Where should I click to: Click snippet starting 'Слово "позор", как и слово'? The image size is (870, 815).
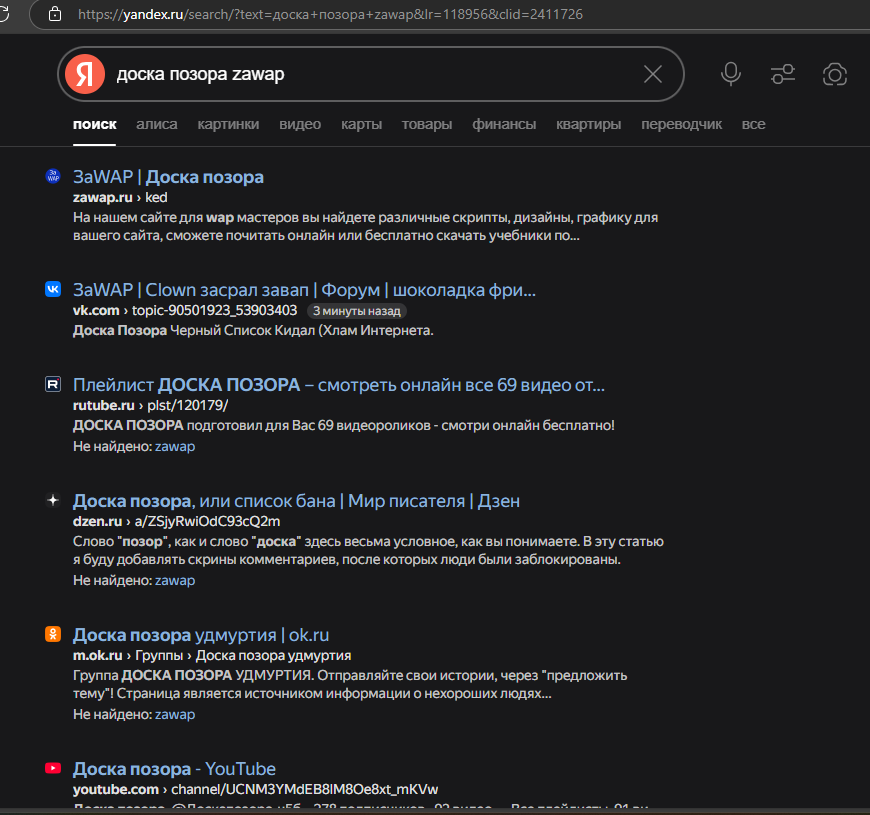[368, 550]
